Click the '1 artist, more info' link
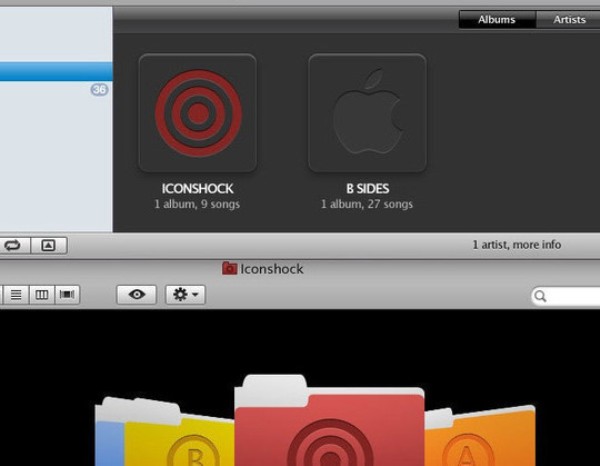The height and width of the screenshot is (466, 600). click(x=516, y=245)
